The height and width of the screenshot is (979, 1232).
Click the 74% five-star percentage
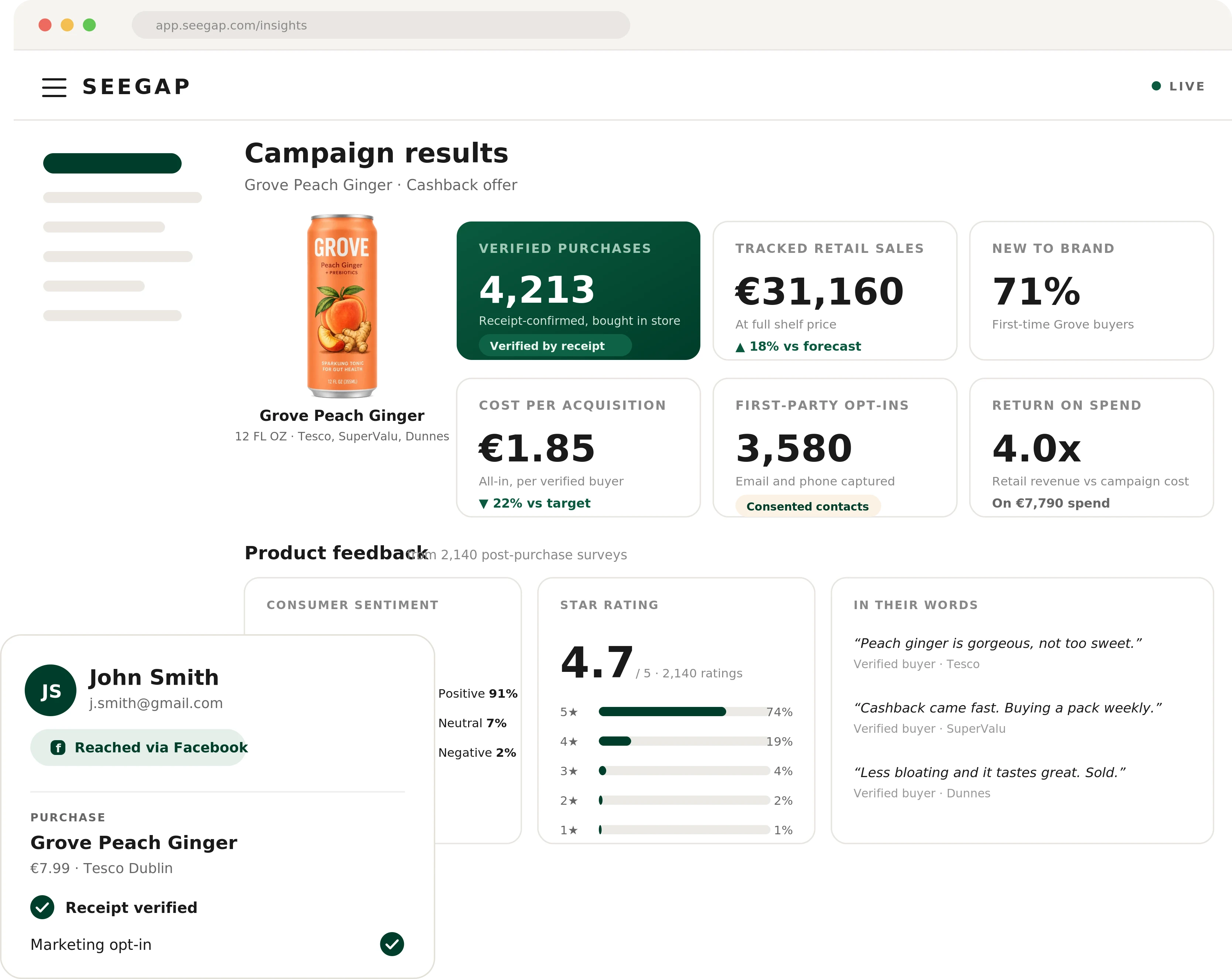[x=779, y=712]
